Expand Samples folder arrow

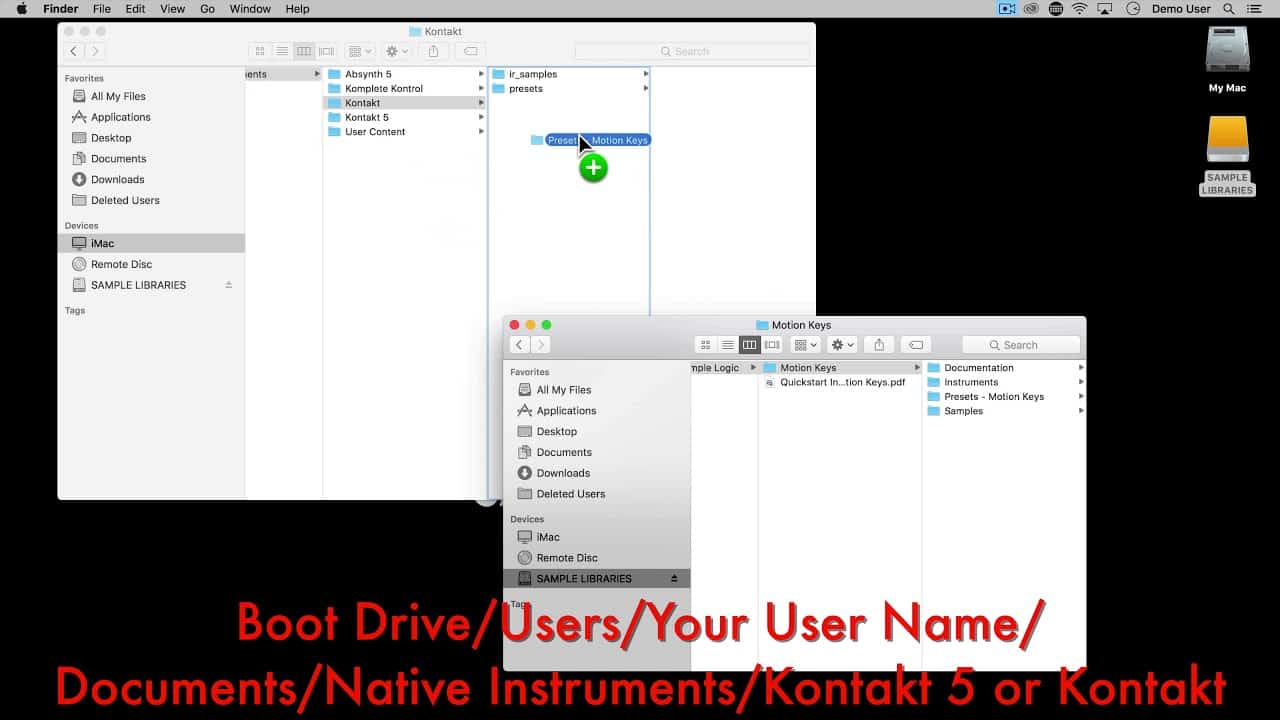[x=1081, y=411]
